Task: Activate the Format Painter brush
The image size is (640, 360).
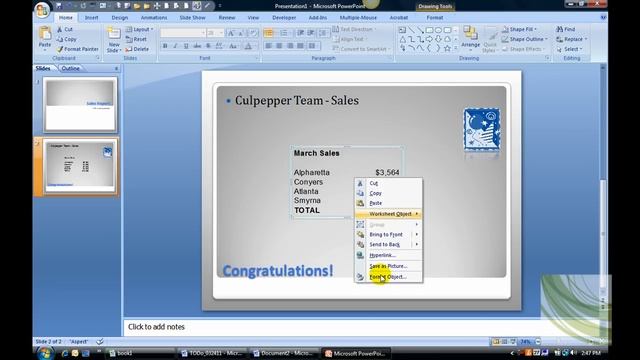Action: point(78,49)
